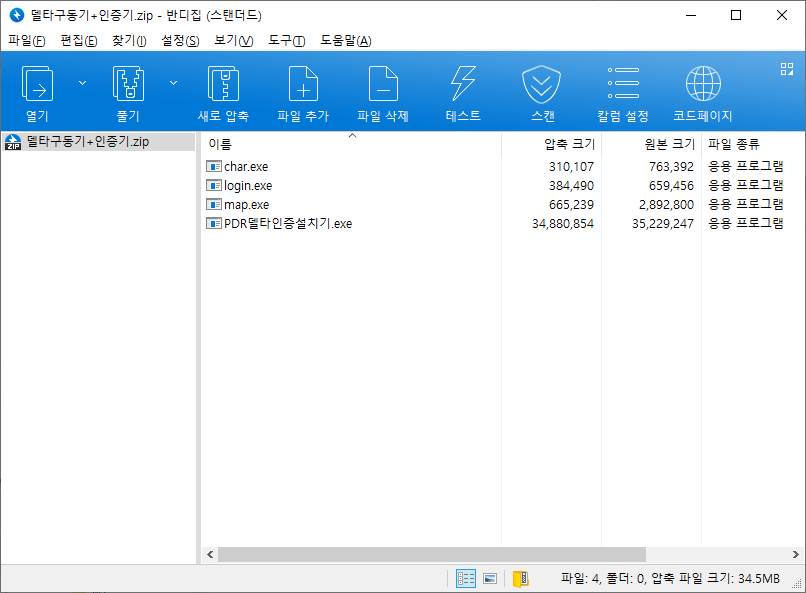
Task: Click the 2,892,800 original size value
Action: pos(667,205)
